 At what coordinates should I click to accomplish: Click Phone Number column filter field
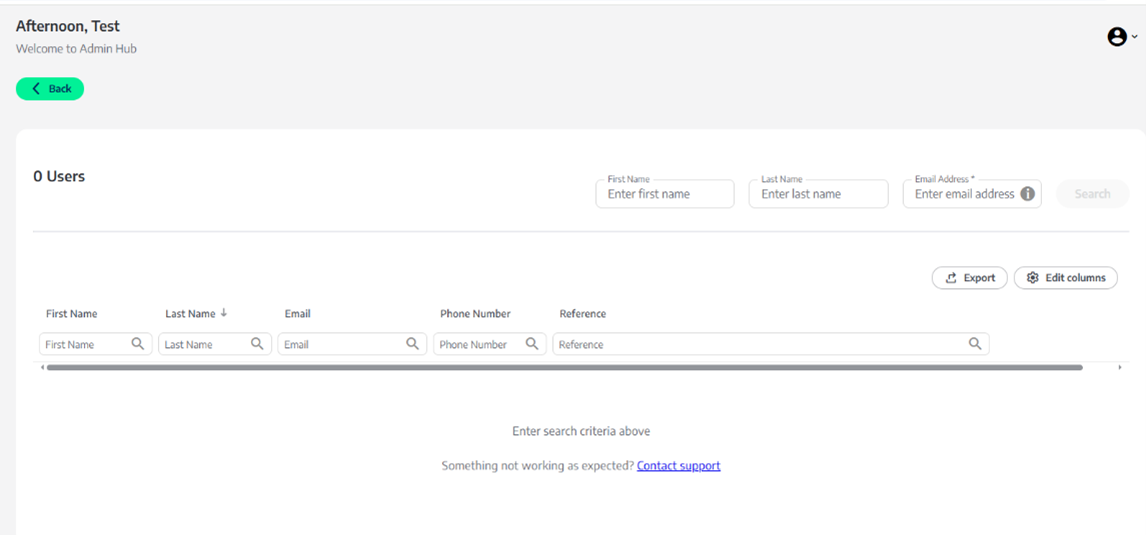[490, 344]
